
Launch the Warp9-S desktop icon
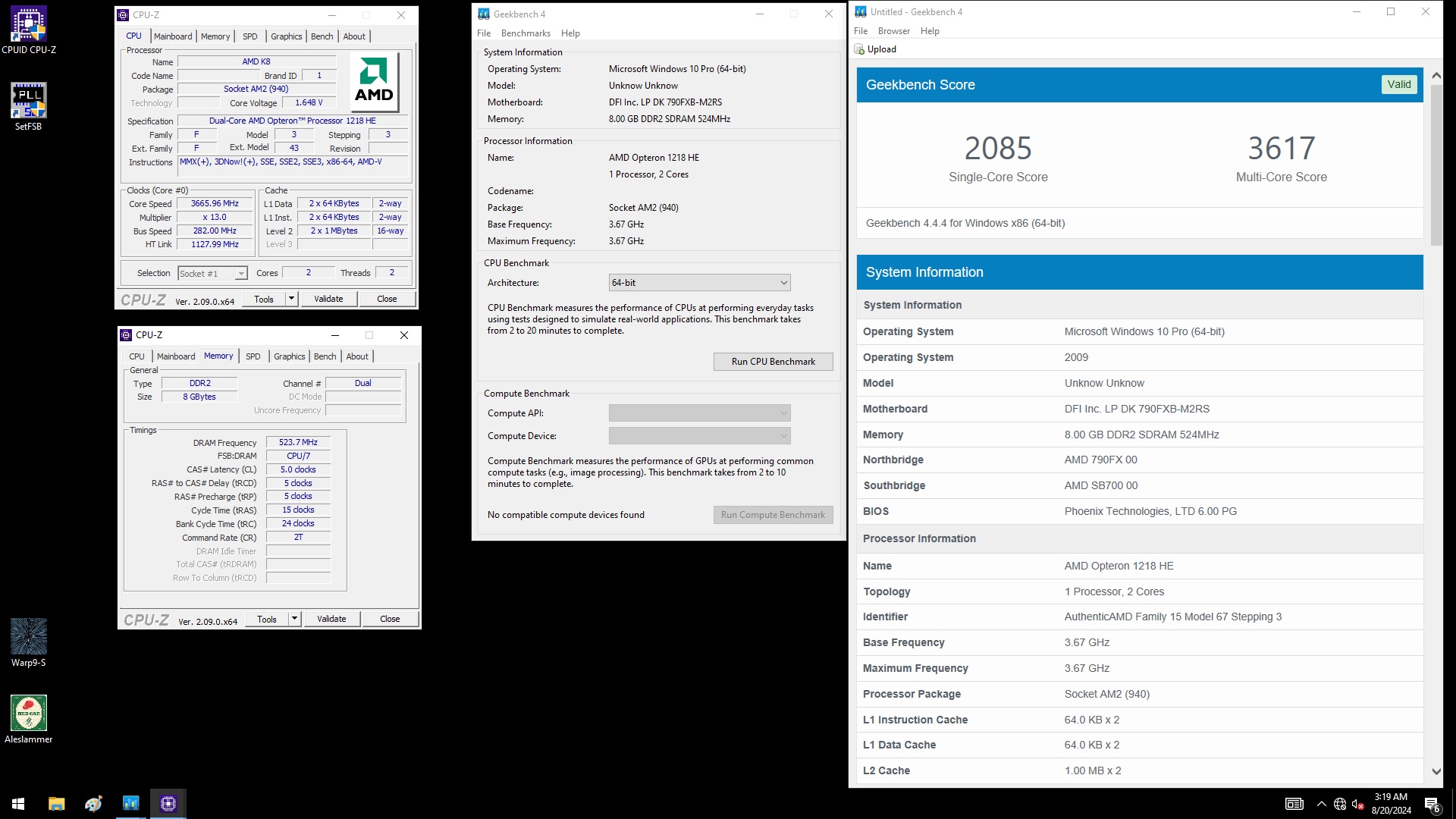(x=29, y=642)
